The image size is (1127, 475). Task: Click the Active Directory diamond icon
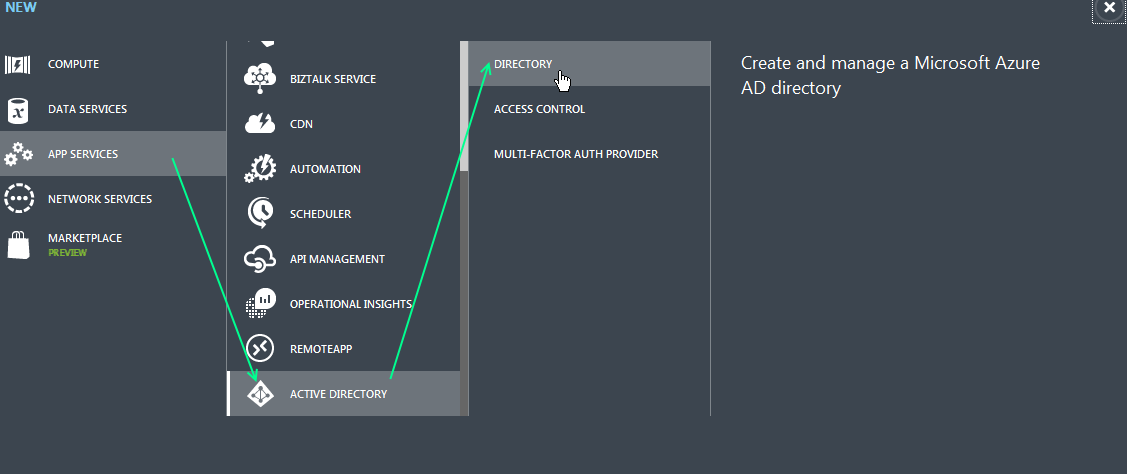point(260,394)
